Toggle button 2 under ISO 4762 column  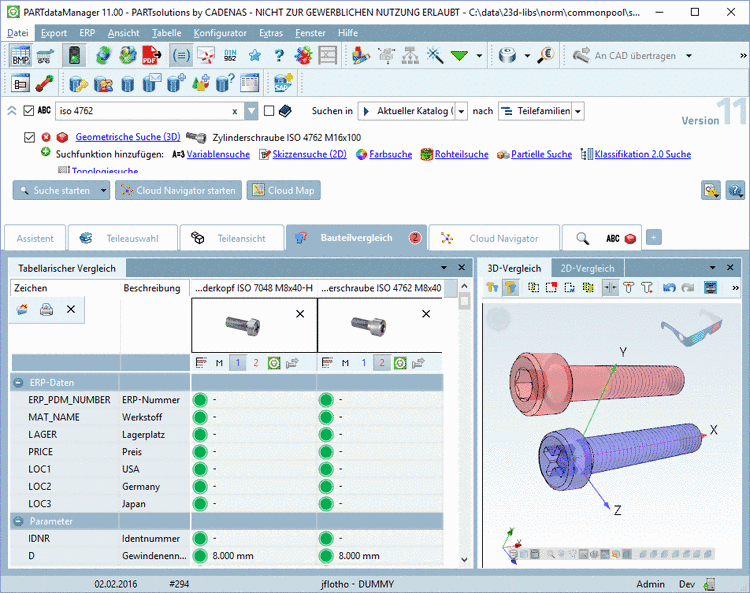[382, 363]
